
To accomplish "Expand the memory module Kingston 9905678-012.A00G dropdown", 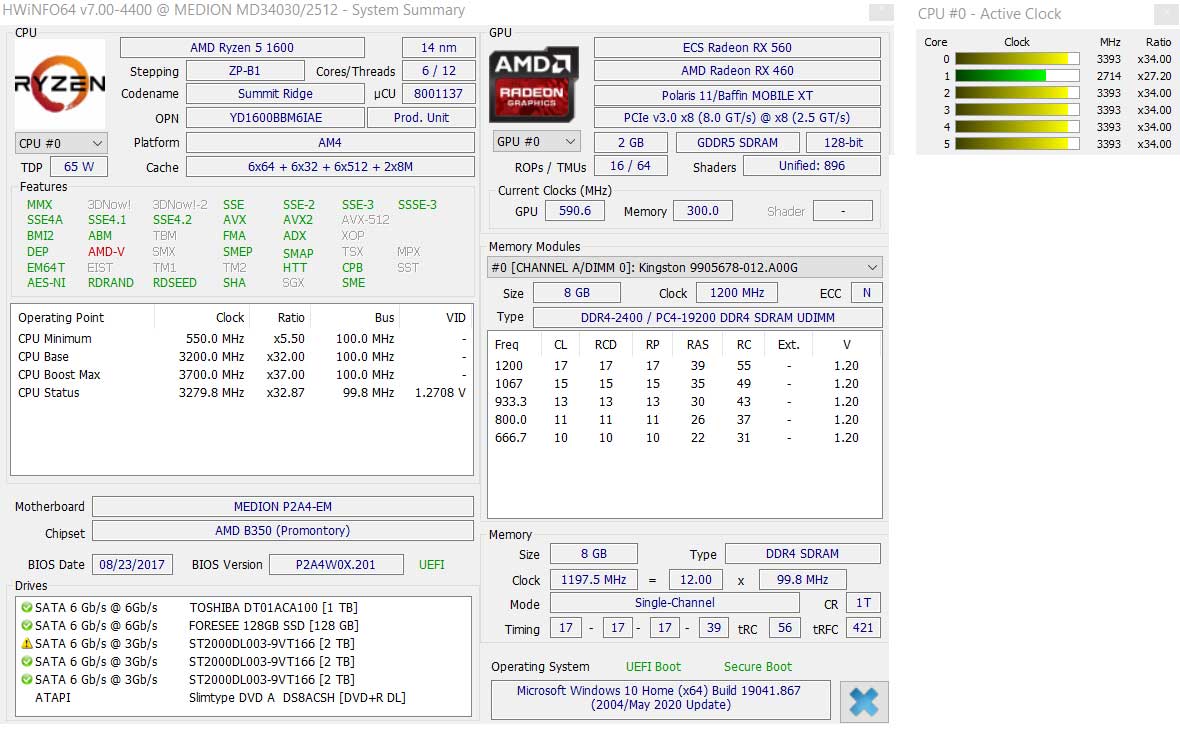I will tap(685, 267).
